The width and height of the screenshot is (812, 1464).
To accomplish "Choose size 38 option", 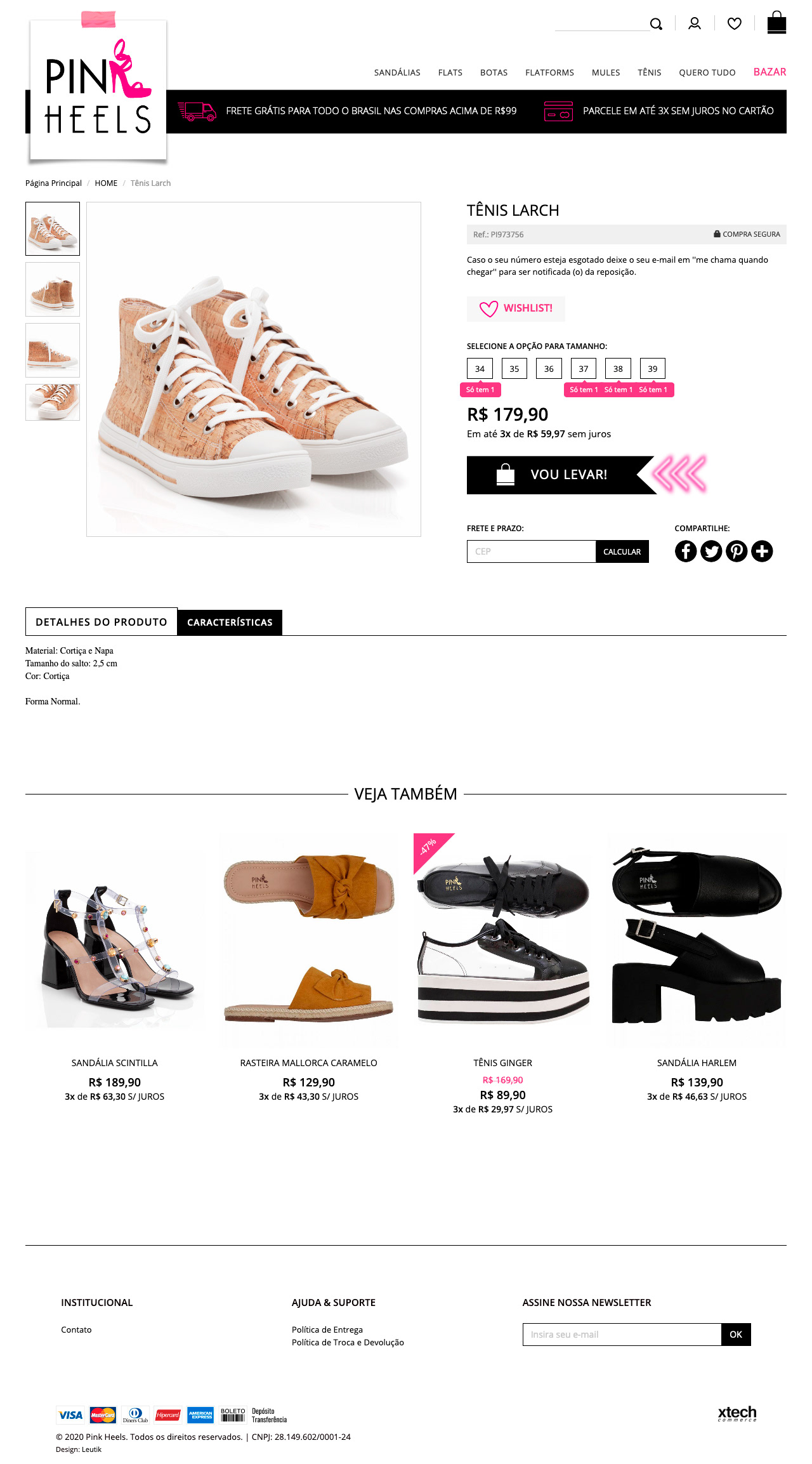I will [x=618, y=369].
